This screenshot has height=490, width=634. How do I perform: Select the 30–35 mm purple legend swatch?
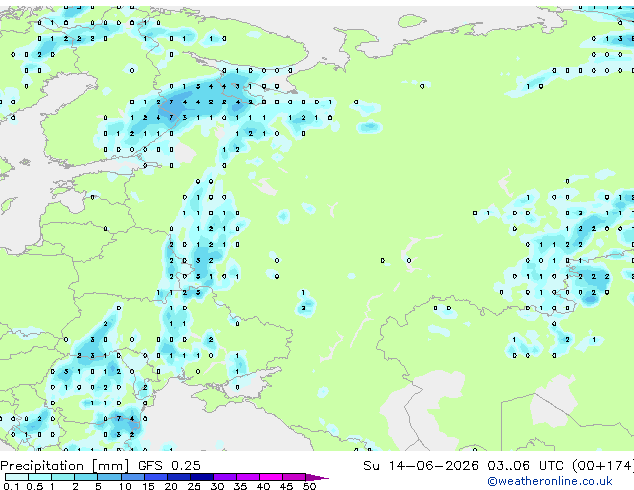pos(224,477)
